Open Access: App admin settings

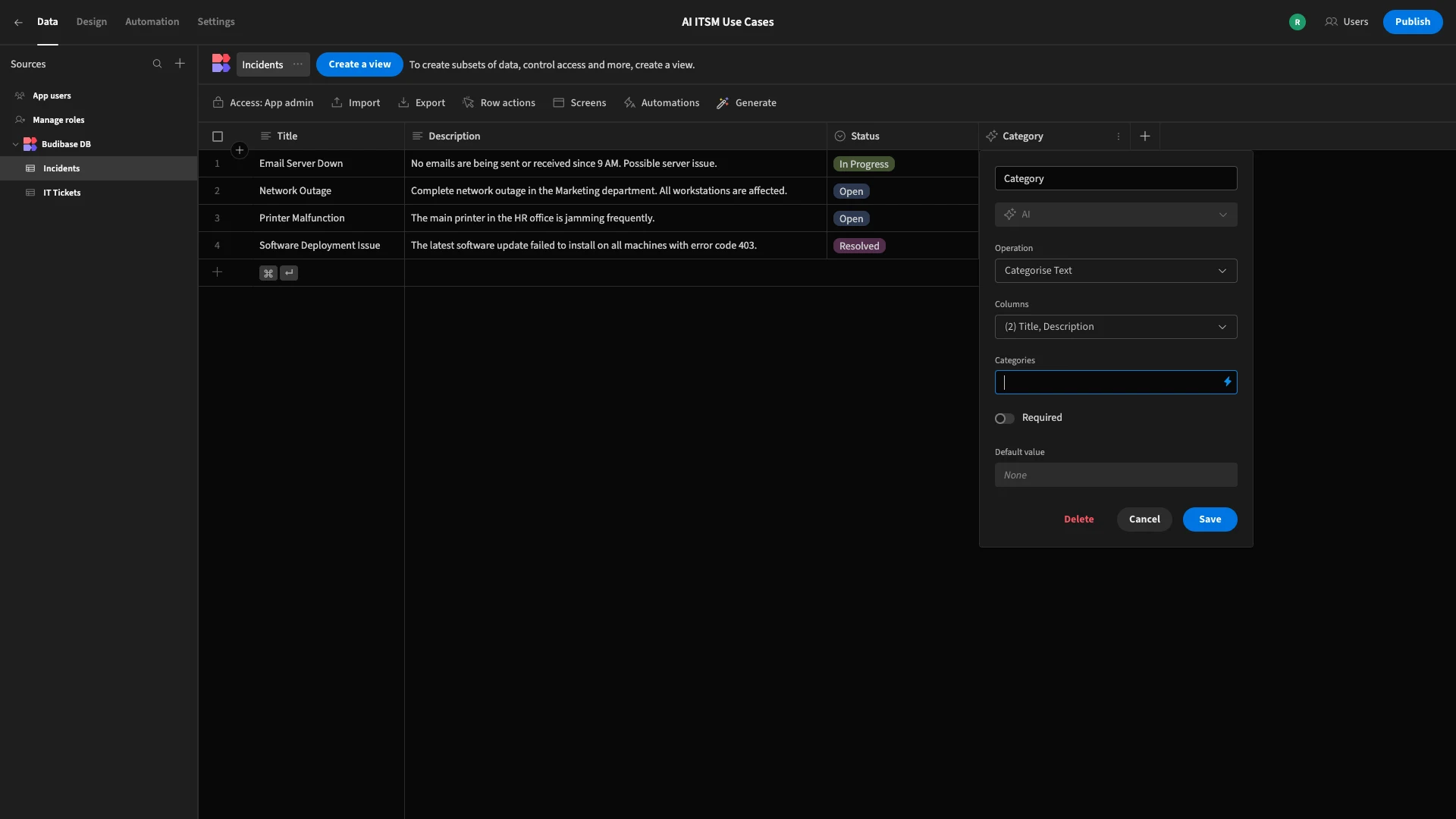pos(263,102)
